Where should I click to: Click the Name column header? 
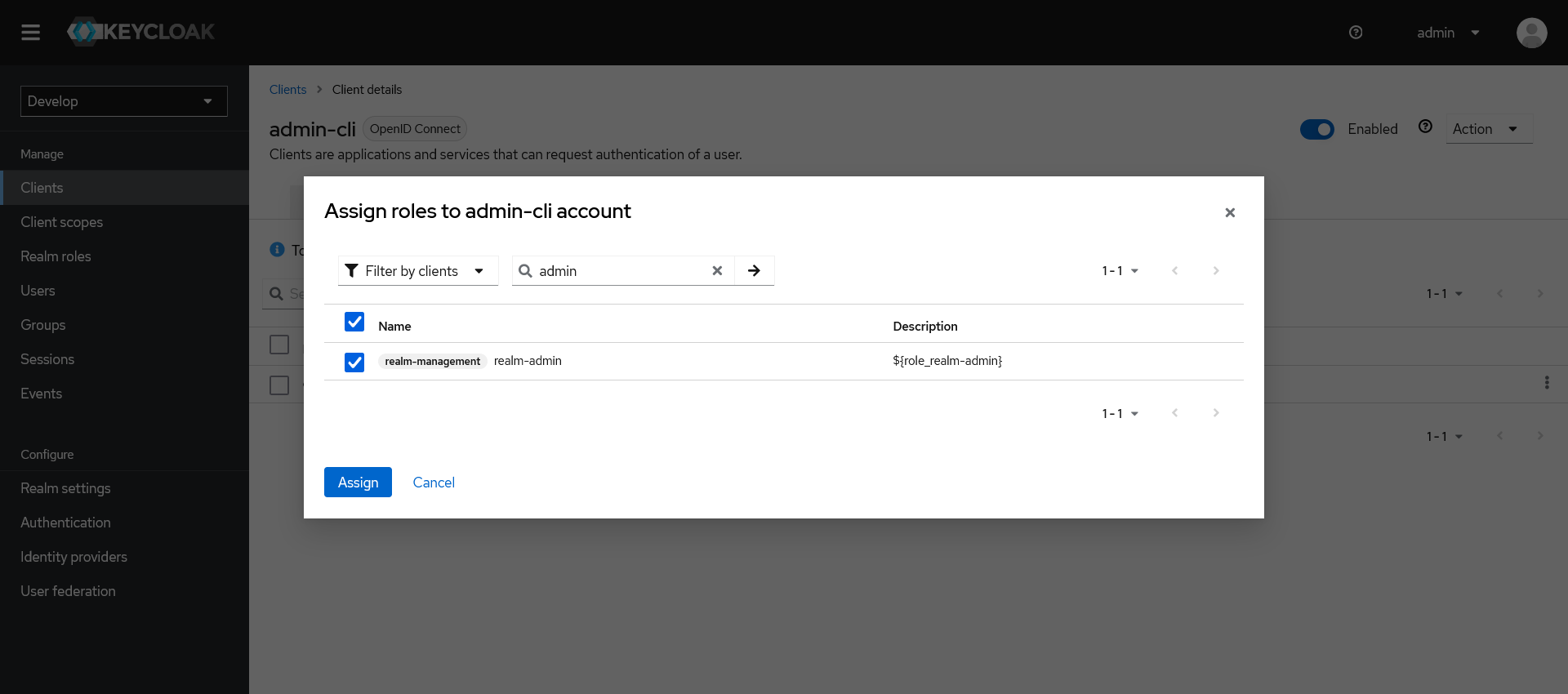tap(394, 327)
